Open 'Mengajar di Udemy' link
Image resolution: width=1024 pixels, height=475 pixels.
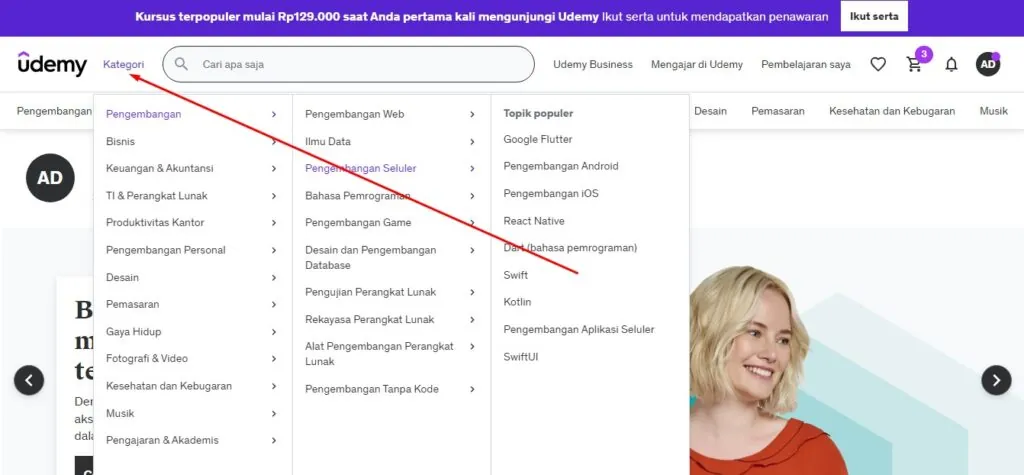pos(697,64)
